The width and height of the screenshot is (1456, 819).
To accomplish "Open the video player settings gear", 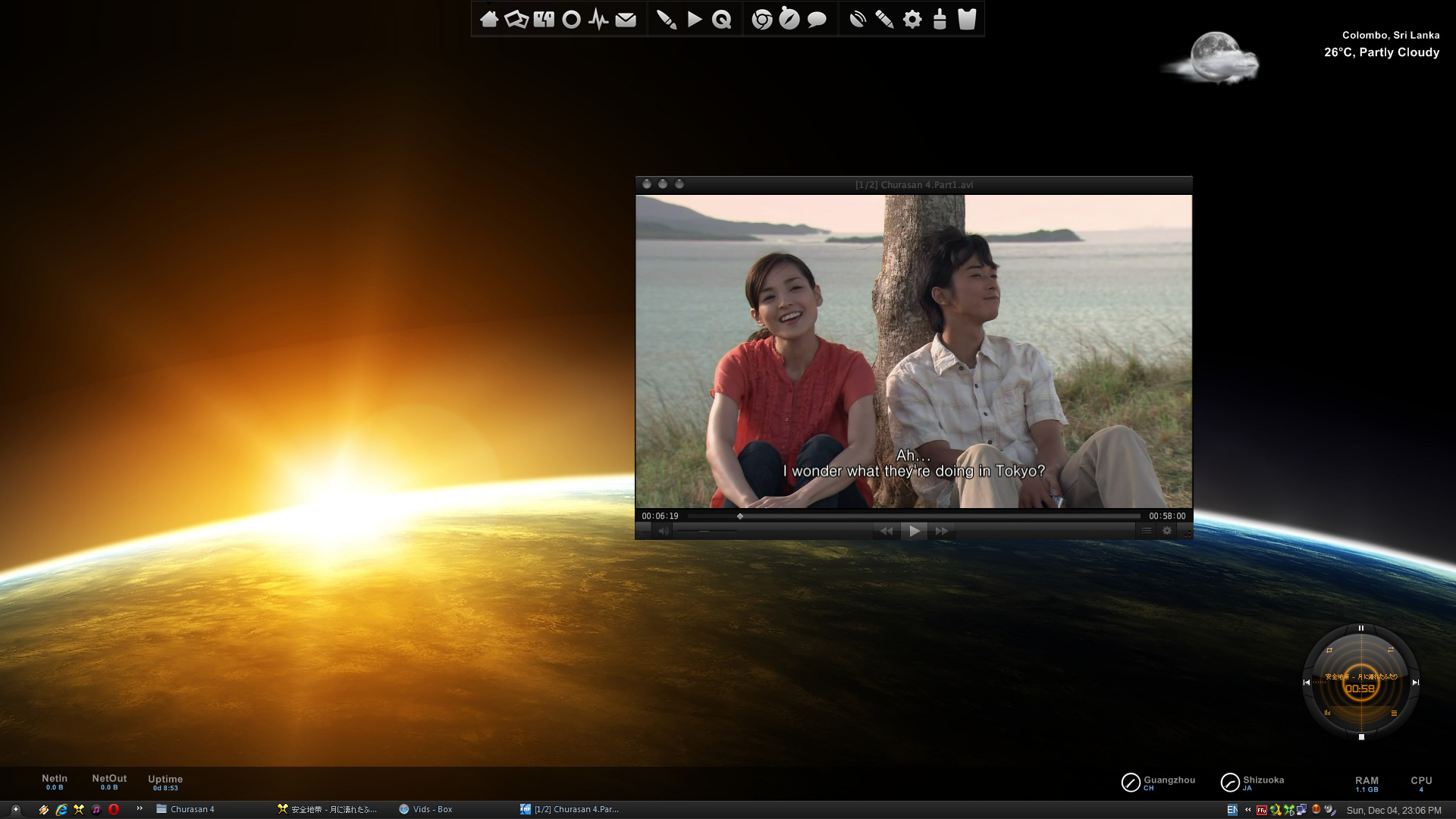I will [x=1167, y=531].
